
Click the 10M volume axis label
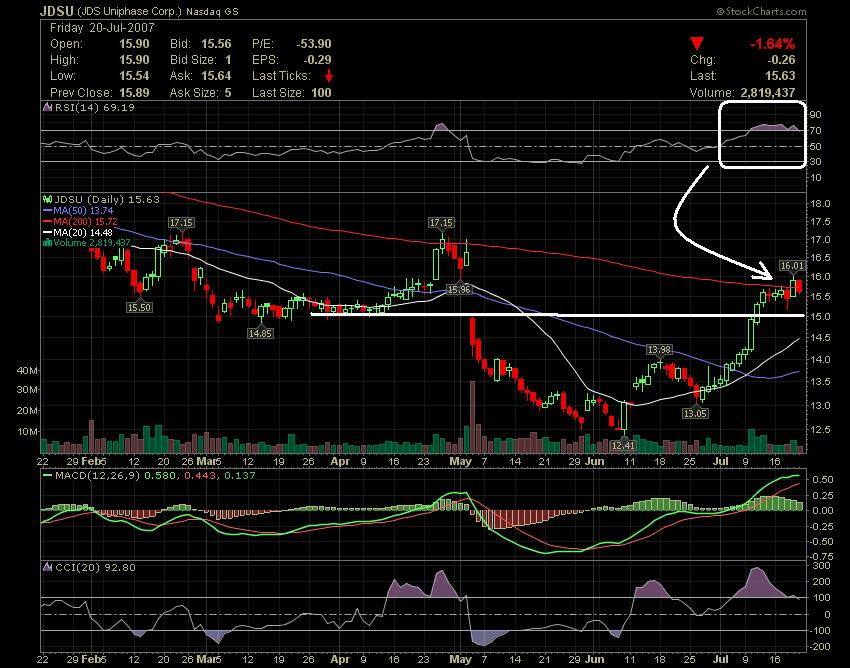27,432
